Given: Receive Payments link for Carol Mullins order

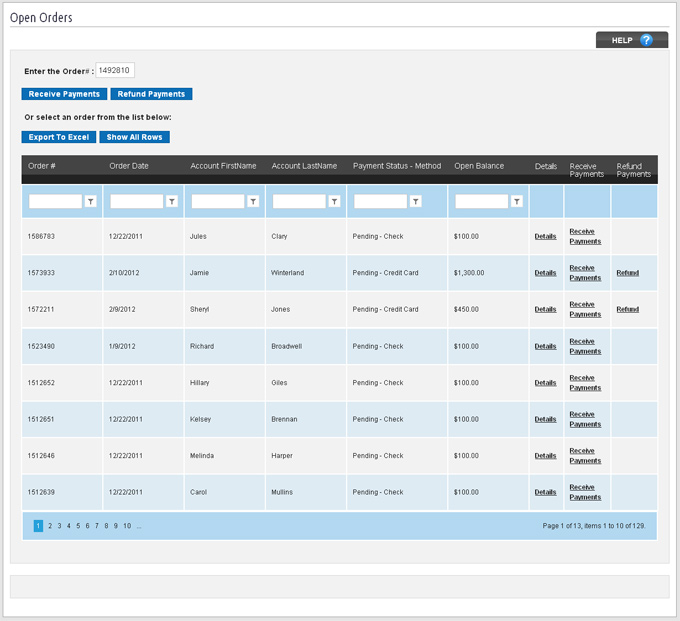Looking at the screenshot, I should pyautogui.click(x=585, y=492).
